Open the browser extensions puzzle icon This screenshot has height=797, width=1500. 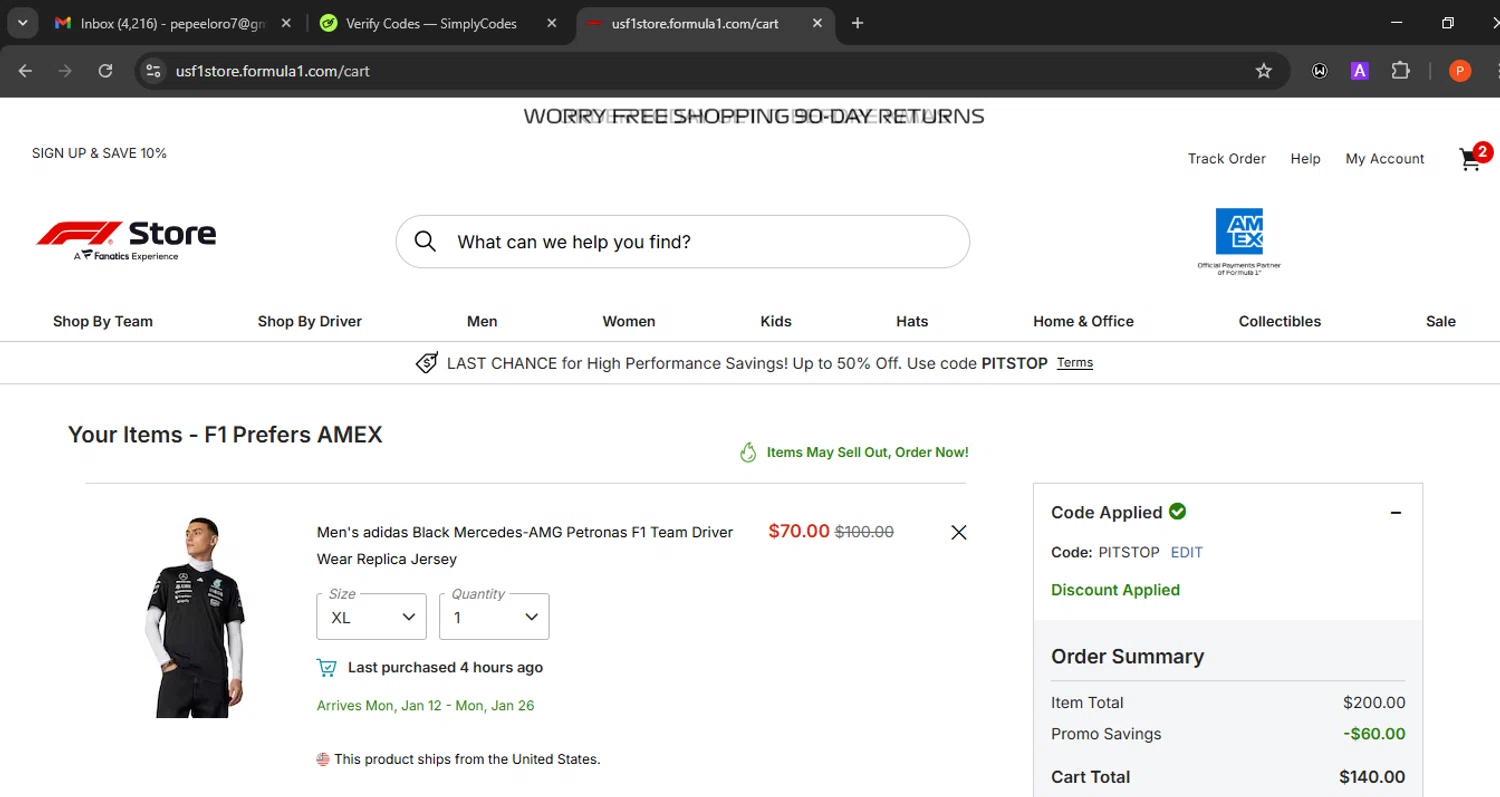[x=1401, y=71]
